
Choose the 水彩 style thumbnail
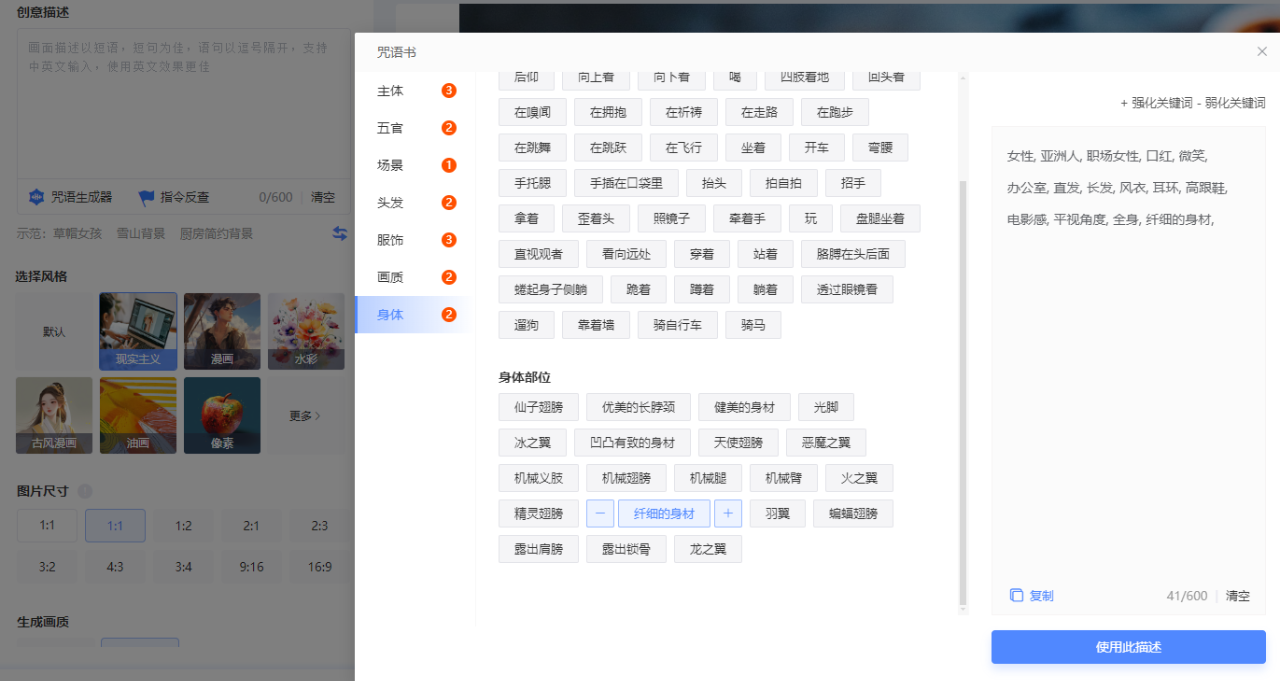pyautogui.click(x=306, y=331)
